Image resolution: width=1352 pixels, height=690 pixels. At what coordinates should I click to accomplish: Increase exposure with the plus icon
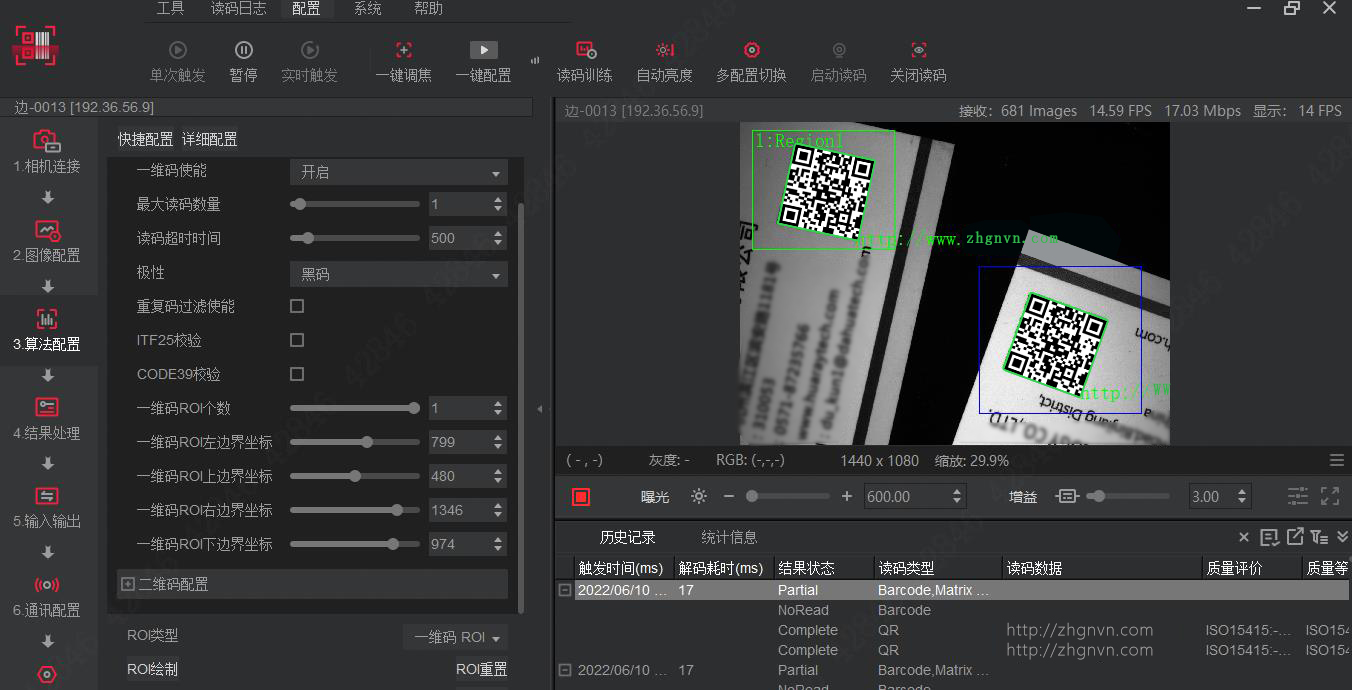847,496
